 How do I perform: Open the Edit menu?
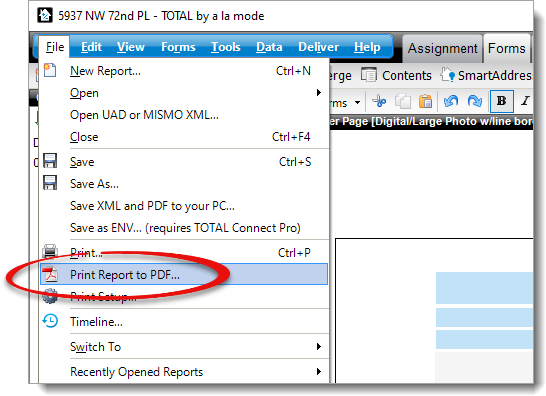[x=91, y=47]
